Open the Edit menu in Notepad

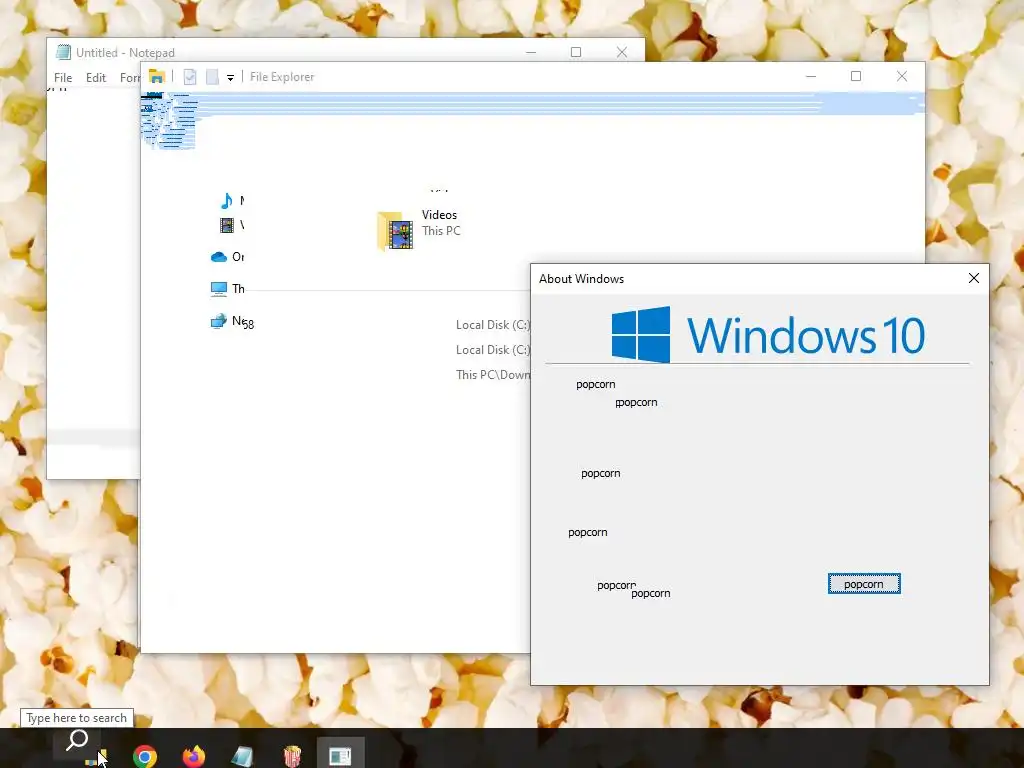coord(95,78)
